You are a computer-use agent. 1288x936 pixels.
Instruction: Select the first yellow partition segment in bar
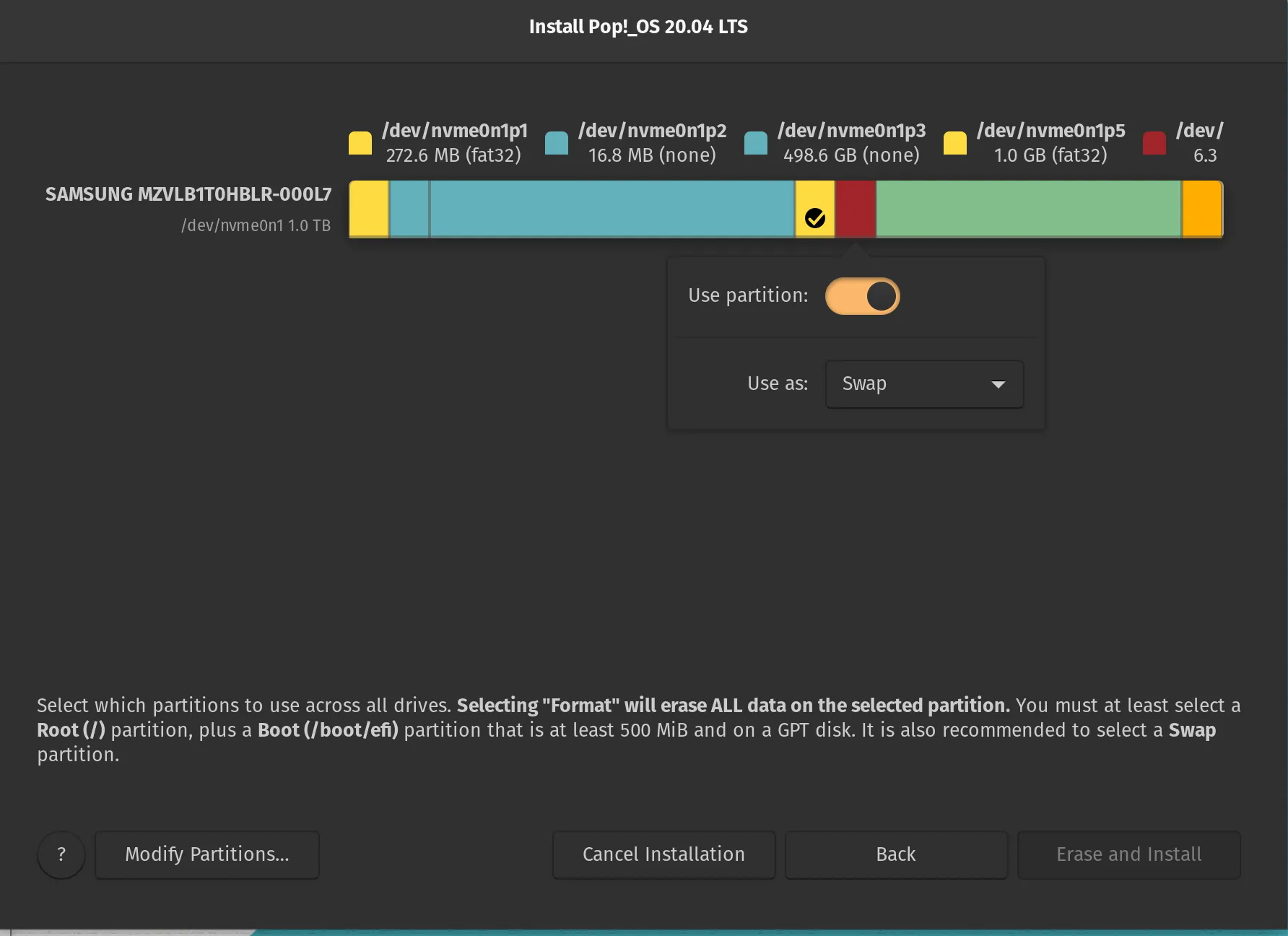(369, 209)
